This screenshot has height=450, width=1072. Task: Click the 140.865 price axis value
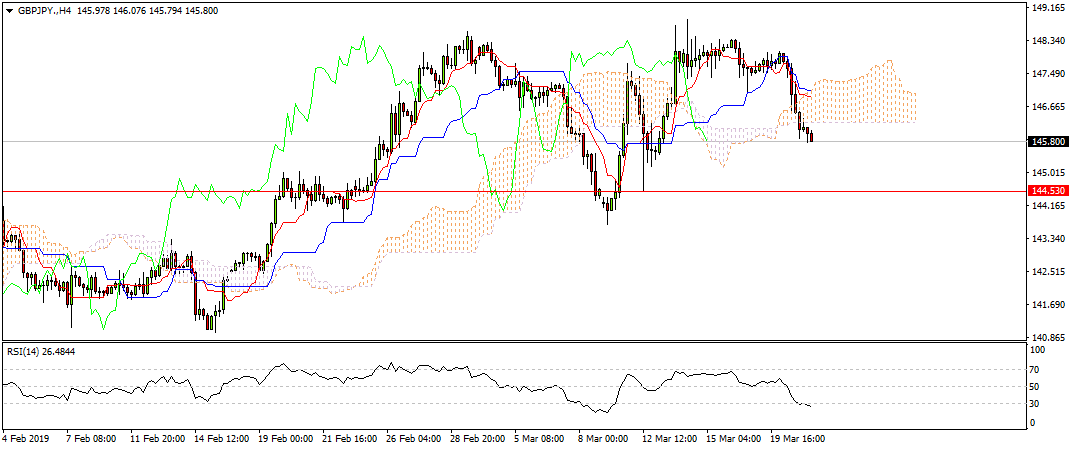(x=1048, y=337)
